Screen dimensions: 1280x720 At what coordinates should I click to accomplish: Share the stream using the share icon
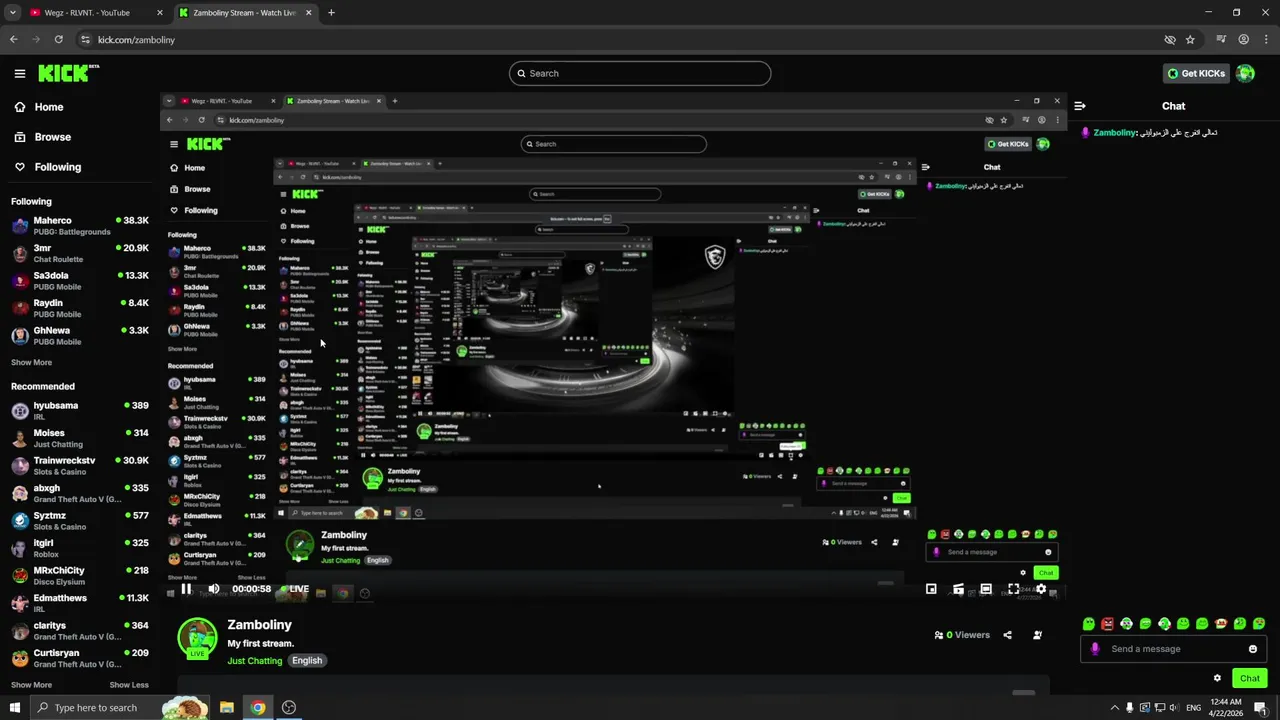[1007, 635]
